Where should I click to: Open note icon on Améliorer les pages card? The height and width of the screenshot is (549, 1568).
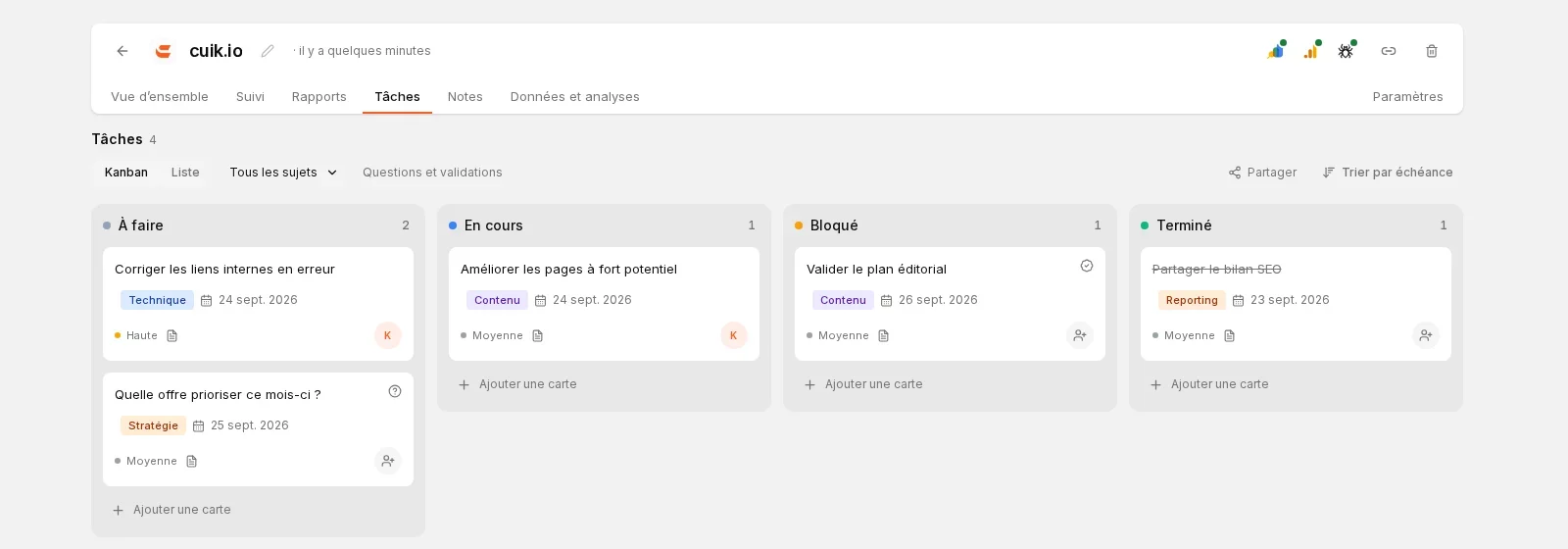point(538,335)
